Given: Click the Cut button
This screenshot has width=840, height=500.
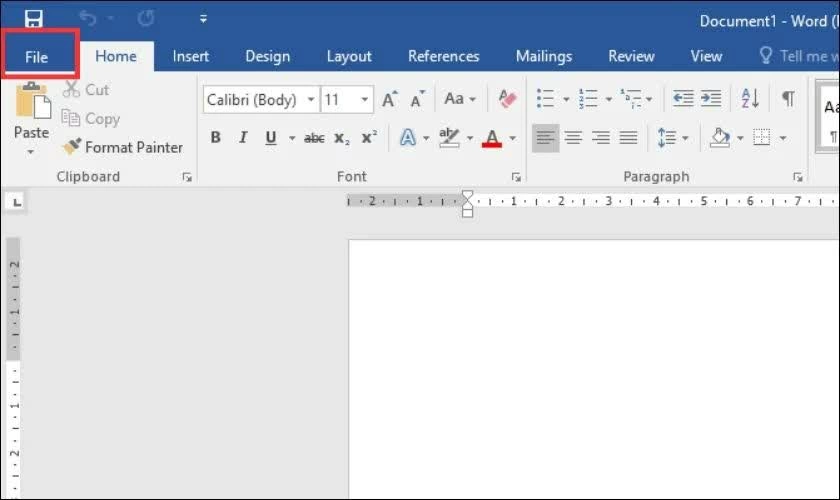Looking at the screenshot, I should tap(86, 89).
